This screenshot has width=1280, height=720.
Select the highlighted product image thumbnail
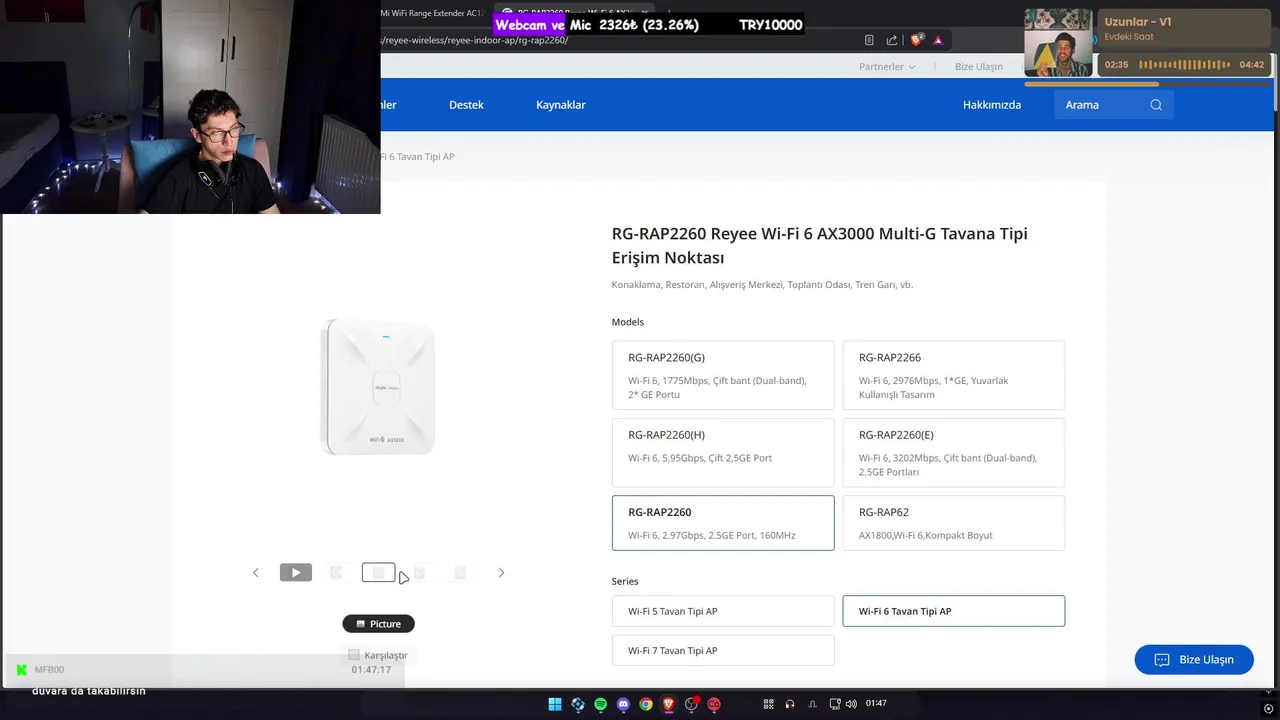coord(378,573)
